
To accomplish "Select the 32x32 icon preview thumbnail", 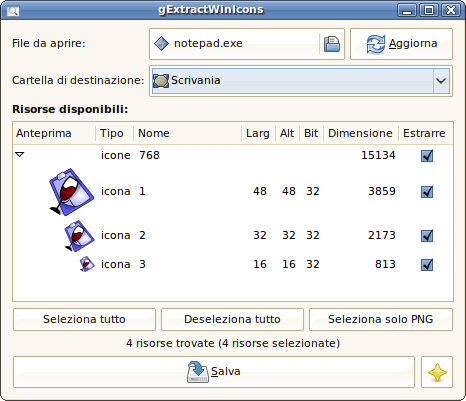I will (x=79, y=235).
